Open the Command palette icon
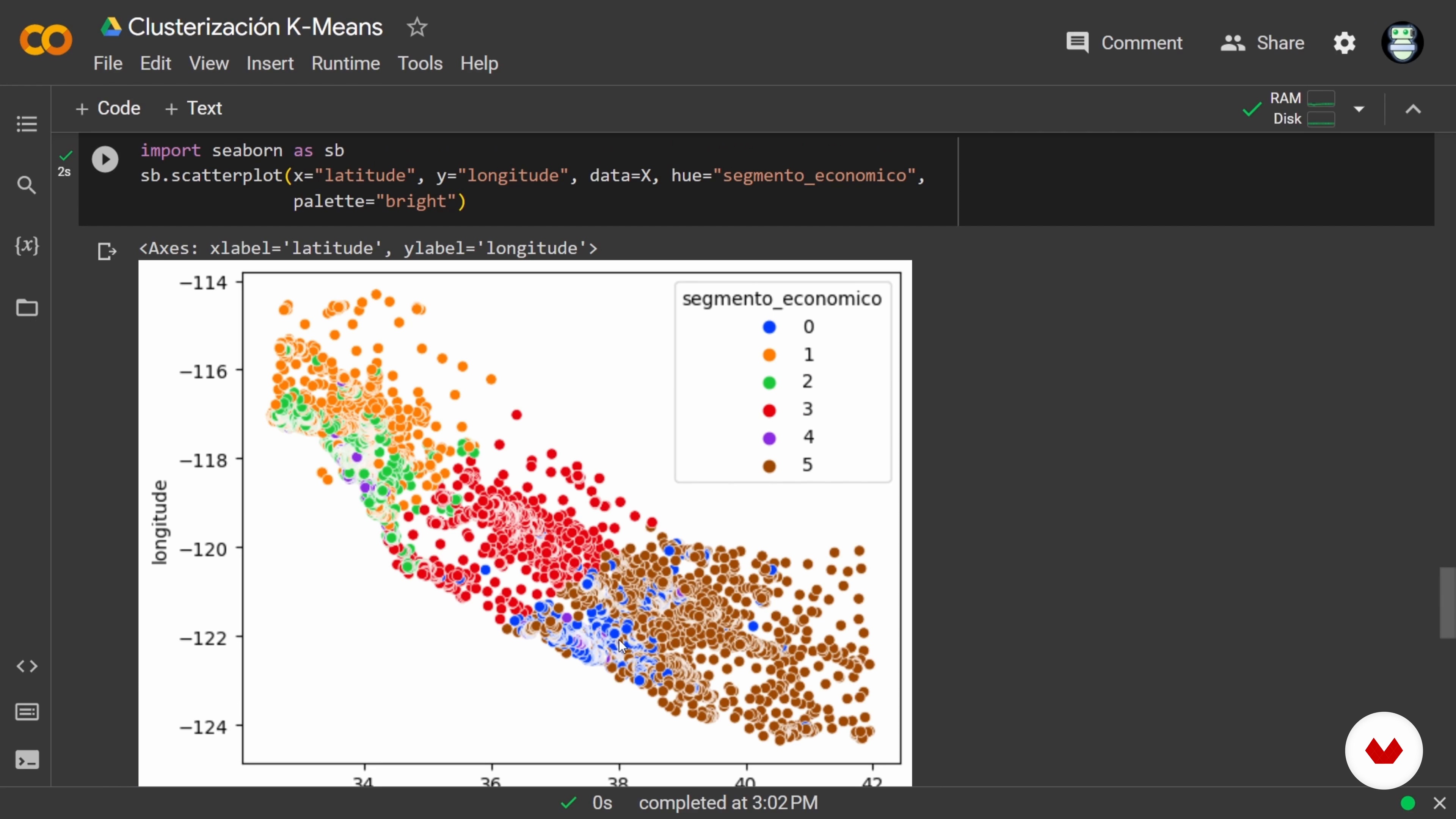Image resolution: width=1456 pixels, height=819 pixels. pos(27,712)
